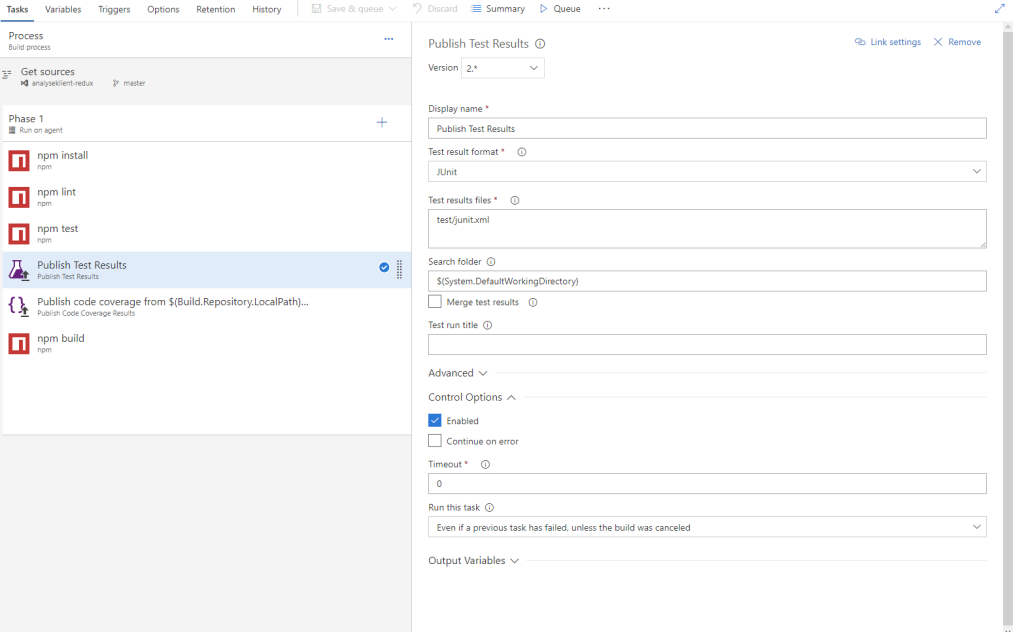Switch to the Variables tab
1024x632 pixels.
coord(63,9)
